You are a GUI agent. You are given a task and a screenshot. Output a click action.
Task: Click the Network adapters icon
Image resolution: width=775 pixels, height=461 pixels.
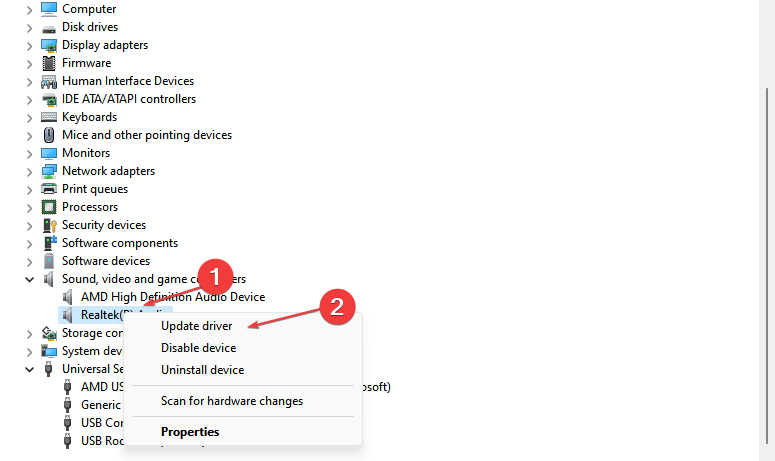[49, 171]
